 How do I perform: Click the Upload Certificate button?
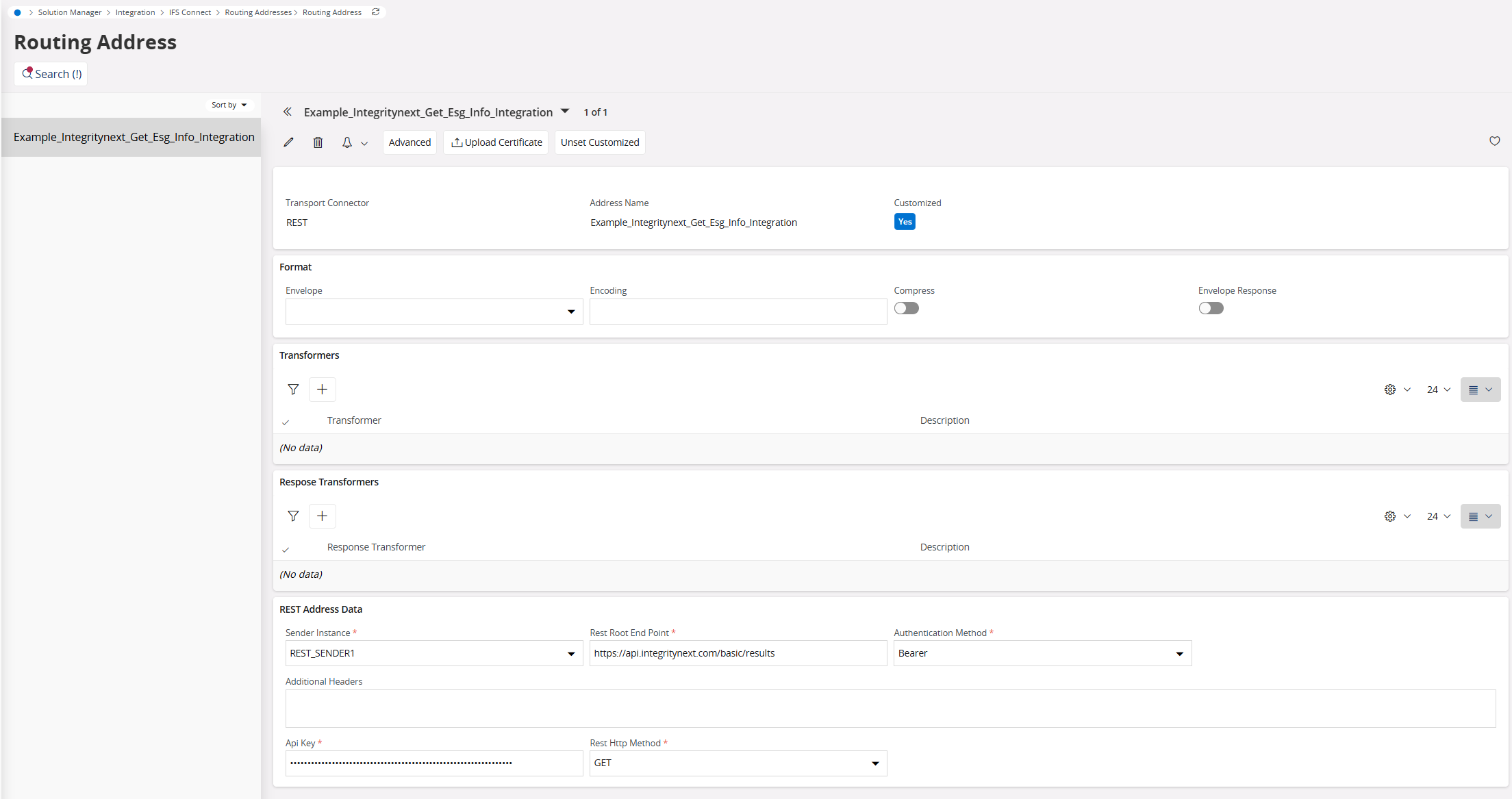coord(496,142)
